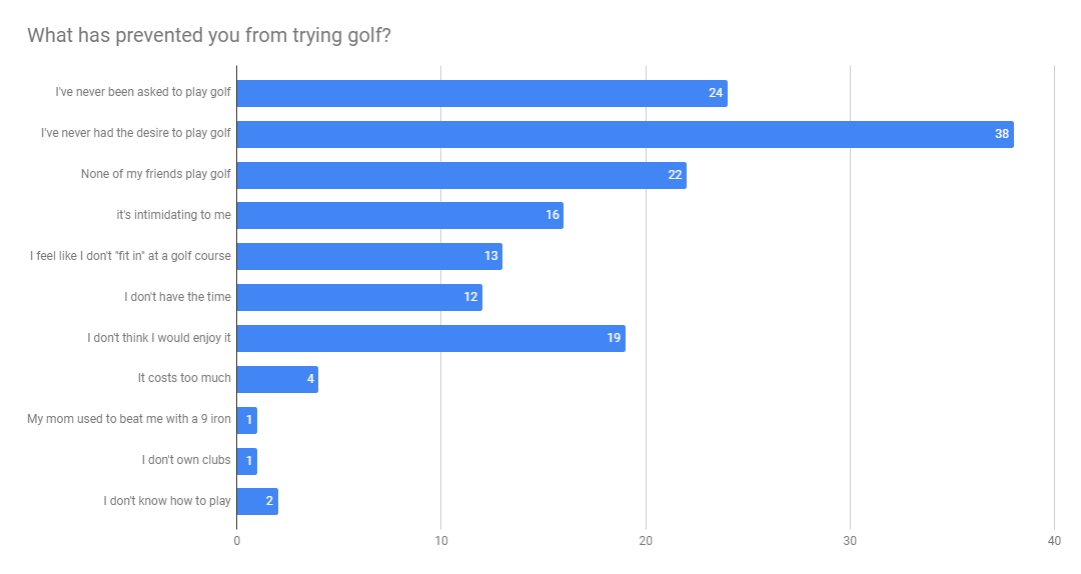Screen dimensions: 1081x574
Task: Click the 'It costs too much' axis label
Action: click(184, 378)
